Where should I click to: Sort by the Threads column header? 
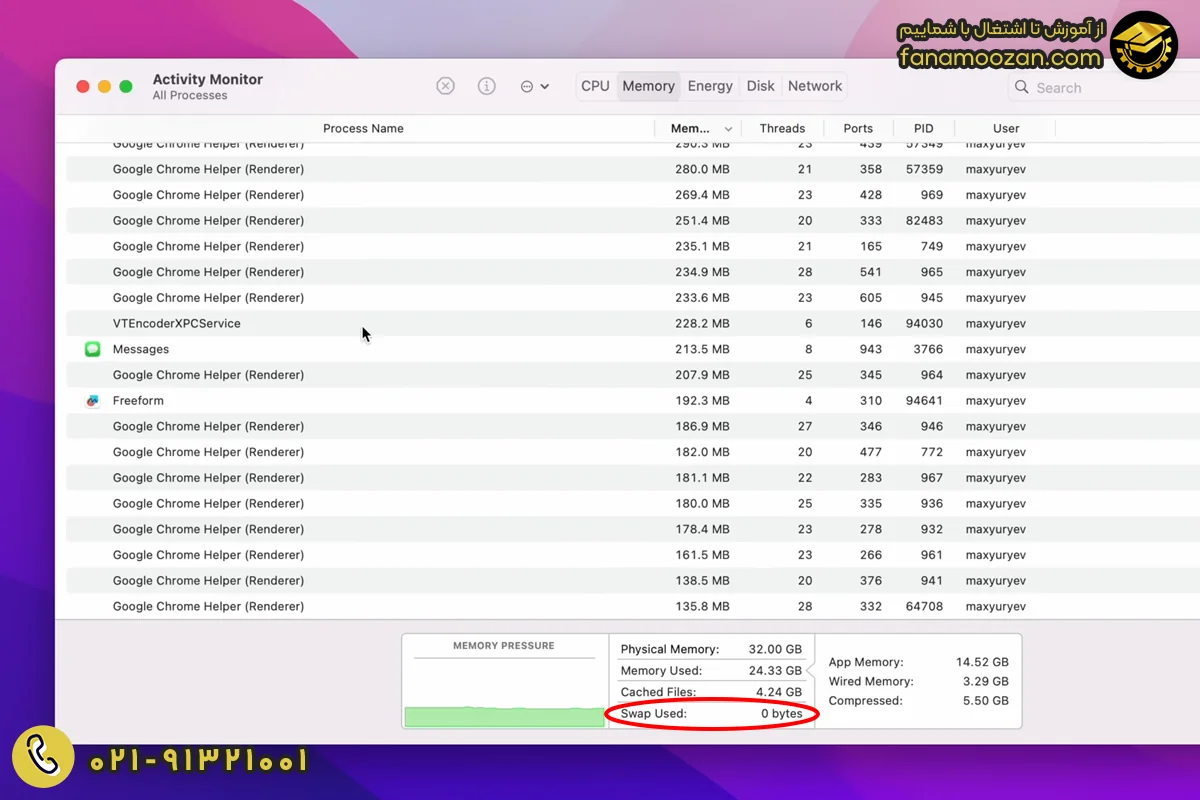tap(782, 128)
